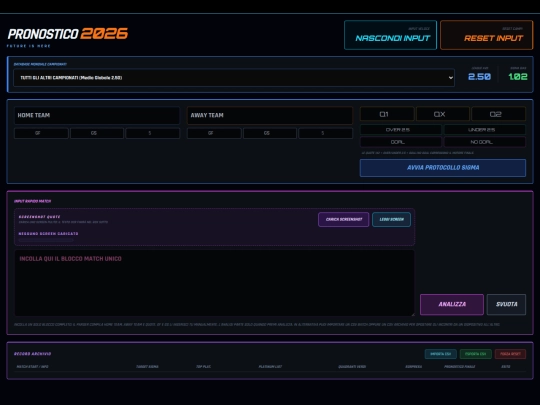The image size is (540, 405).
Task: Focus the Home Team GF field
Action: (x=41, y=133)
